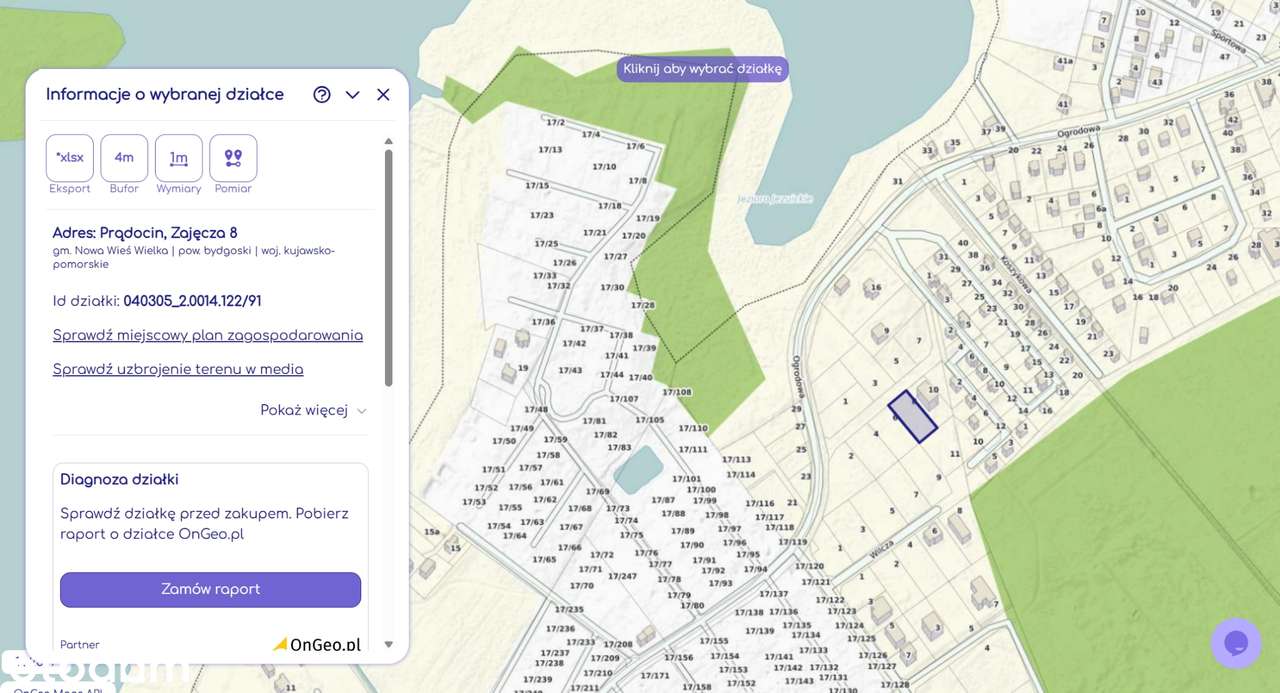
Task: Click the Kliknij aby wybrać działkę tooltip
Action: point(702,69)
